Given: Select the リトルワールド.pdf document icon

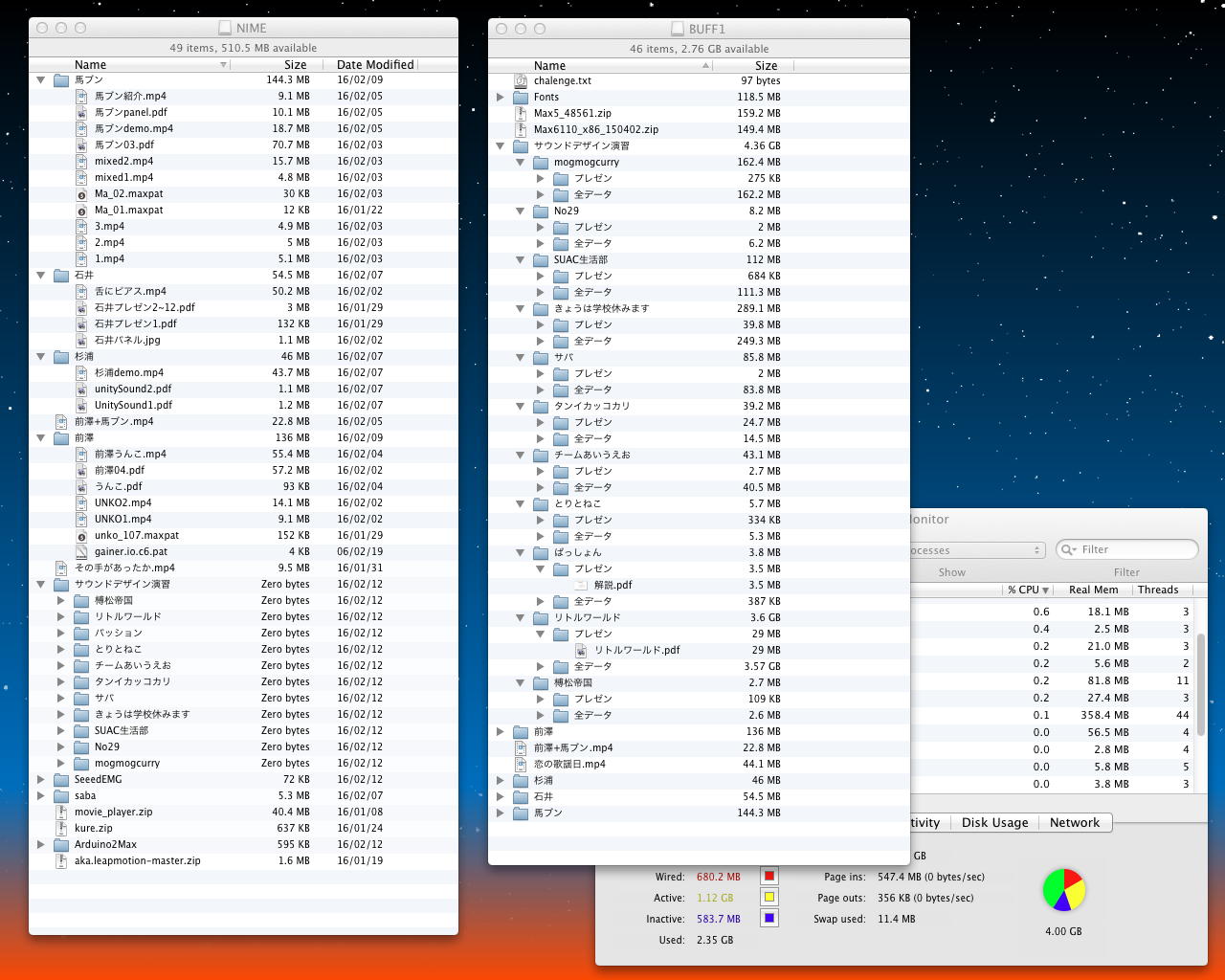Looking at the screenshot, I should pos(581,650).
